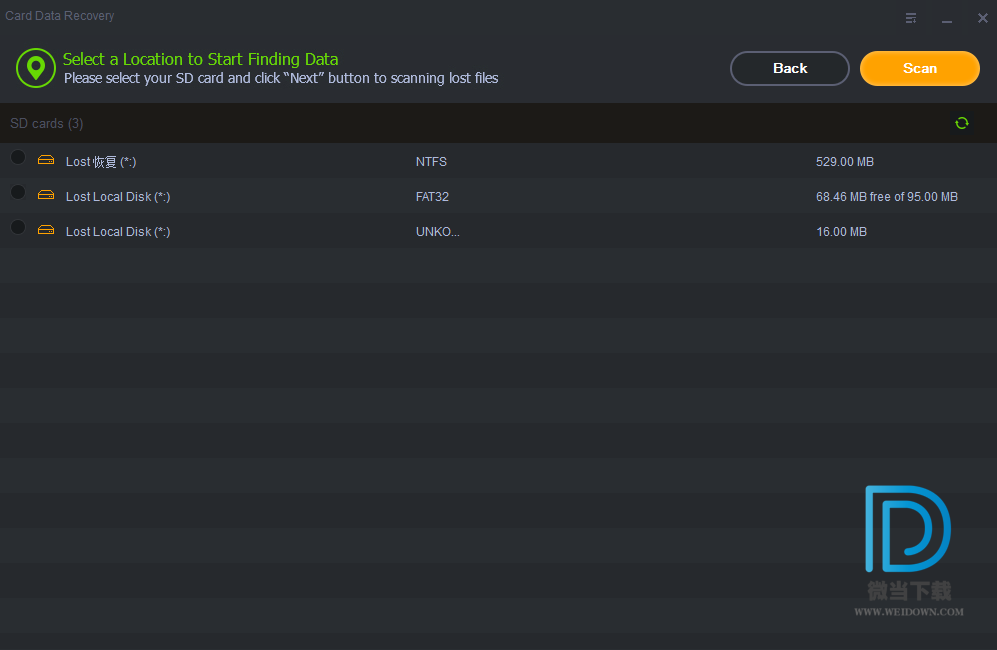Click the 68.46 MB free of 95.00 MB text
997x650 pixels.
tap(886, 197)
